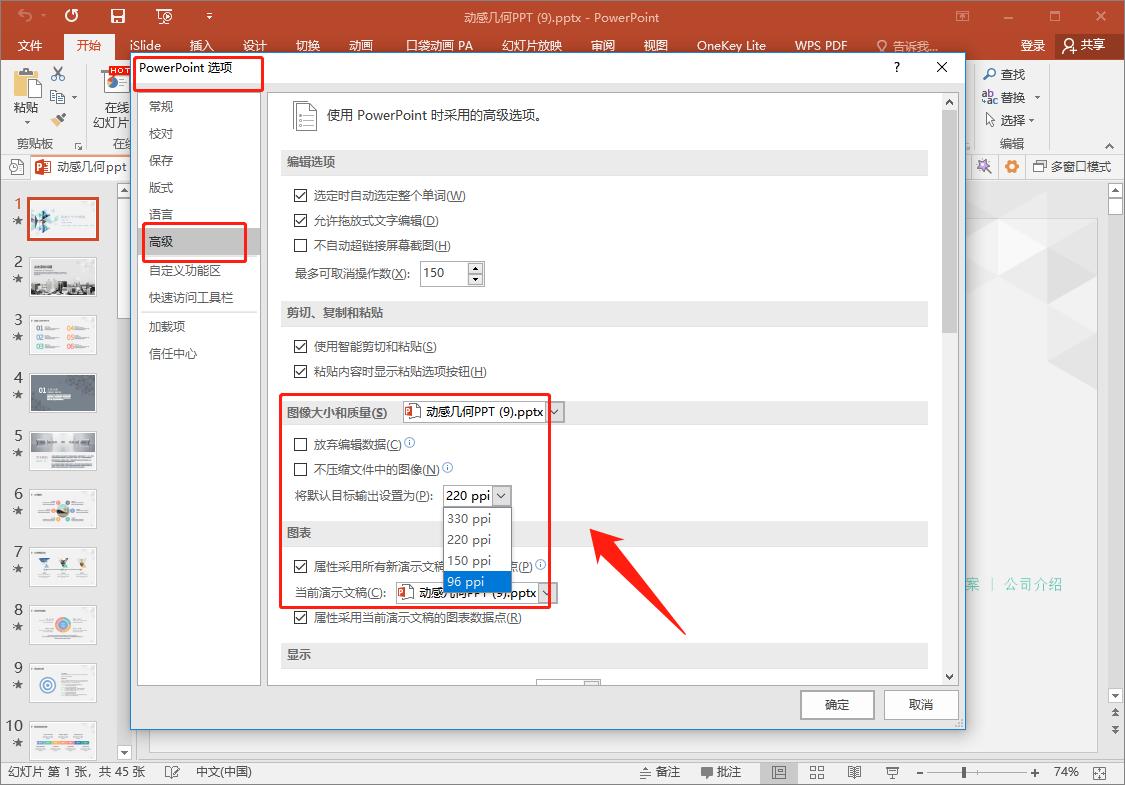The width and height of the screenshot is (1125, 785).
Task: Increase the 最多可取消操作数 spinner value
Action: click(x=475, y=268)
